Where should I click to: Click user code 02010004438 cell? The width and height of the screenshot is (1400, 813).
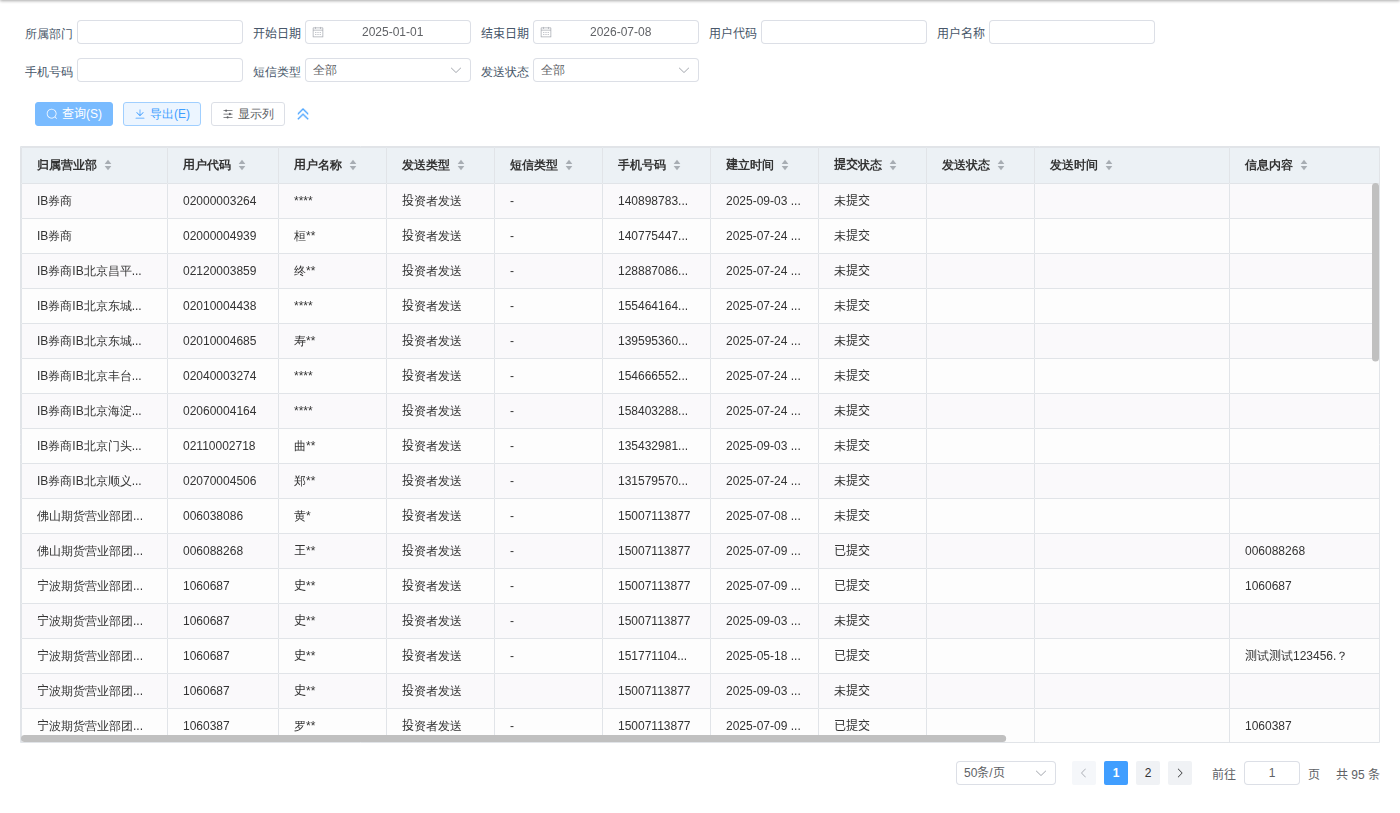(x=223, y=306)
